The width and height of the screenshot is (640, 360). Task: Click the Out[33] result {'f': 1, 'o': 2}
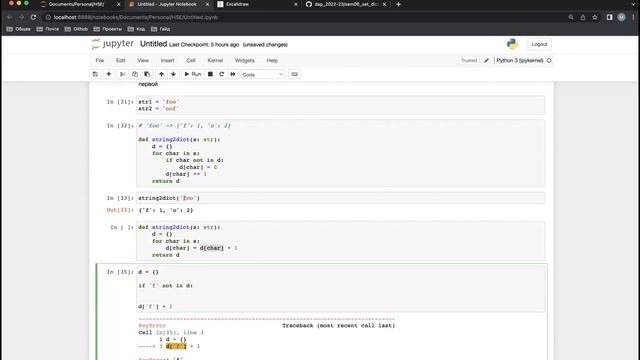(166, 210)
